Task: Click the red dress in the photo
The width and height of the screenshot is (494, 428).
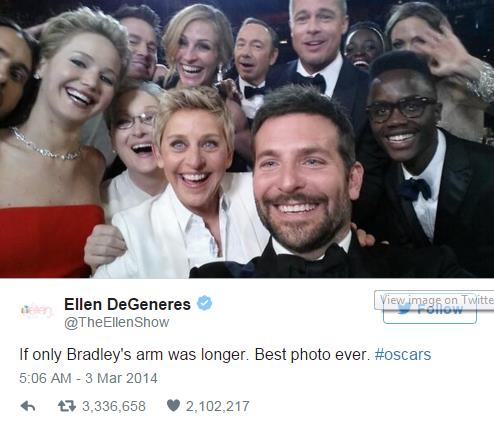Action: (x=48, y=241)
